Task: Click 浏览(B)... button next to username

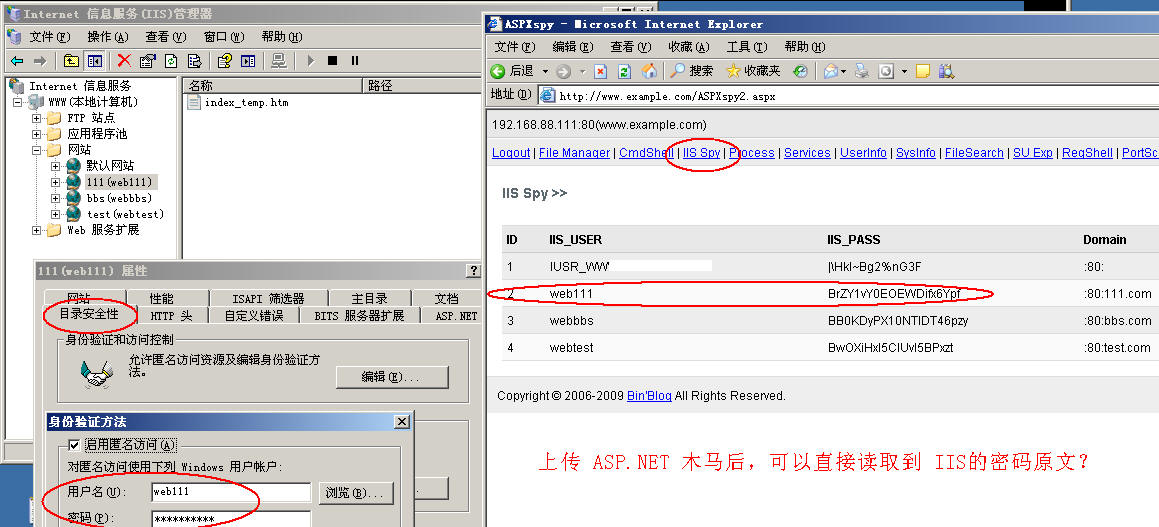Action: (x=356, y=493)
